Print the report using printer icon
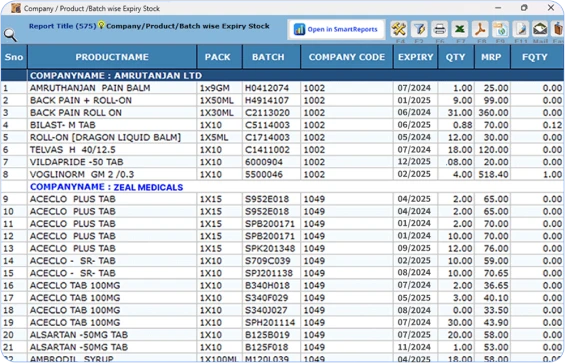The image size is (566, 363). 439,29
